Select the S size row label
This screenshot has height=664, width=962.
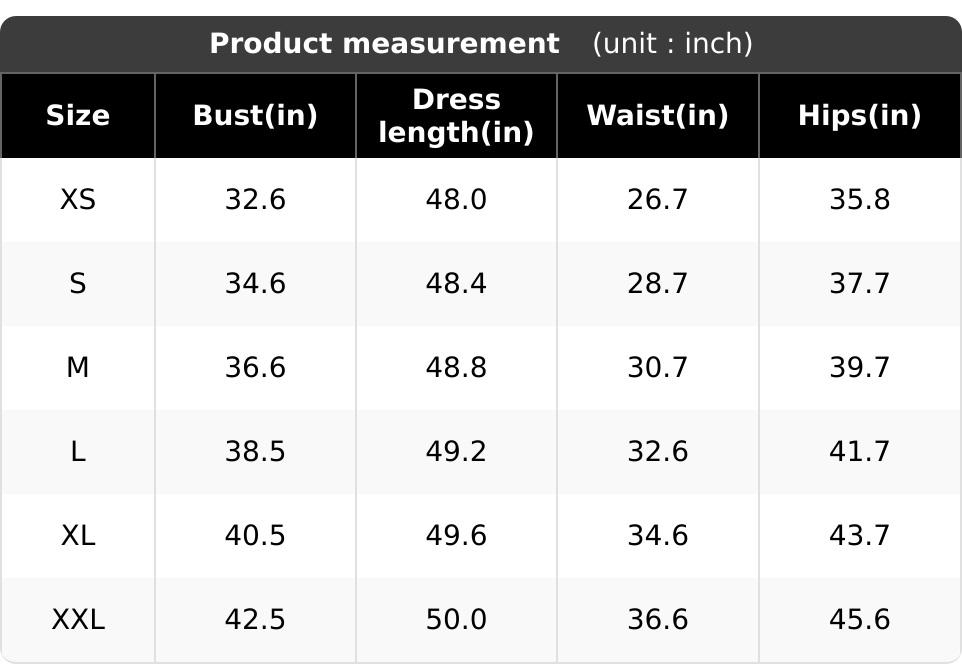[x=78, y=284]
